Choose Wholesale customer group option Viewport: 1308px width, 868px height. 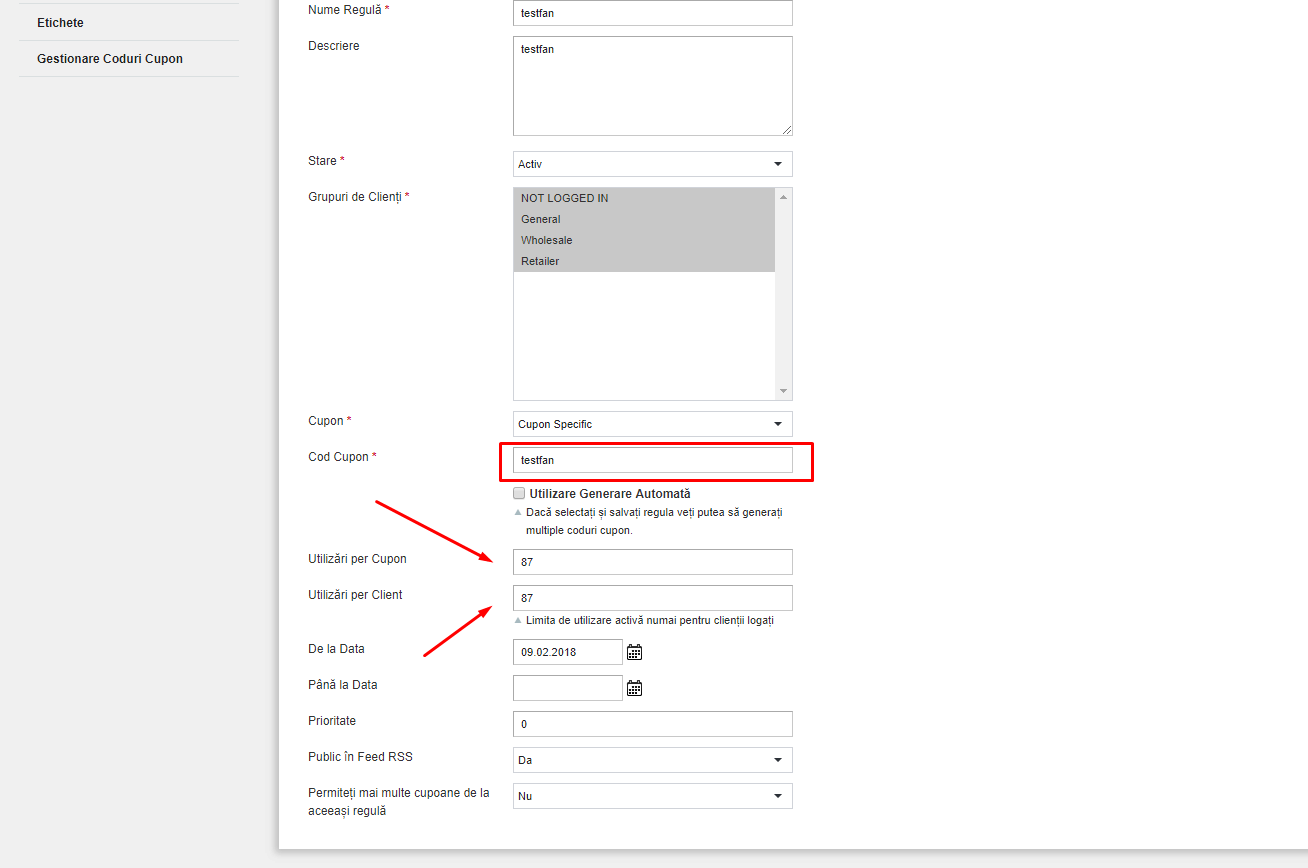pos(644,240)
